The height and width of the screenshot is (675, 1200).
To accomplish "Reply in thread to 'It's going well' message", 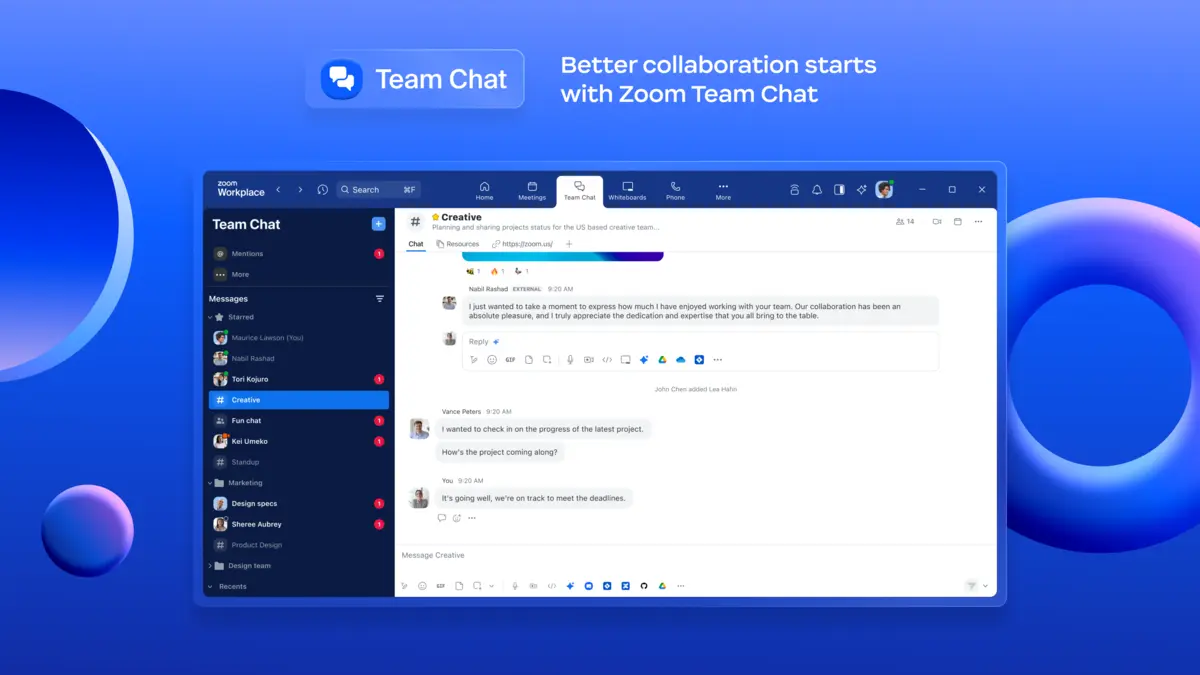I will coord(442,518).
